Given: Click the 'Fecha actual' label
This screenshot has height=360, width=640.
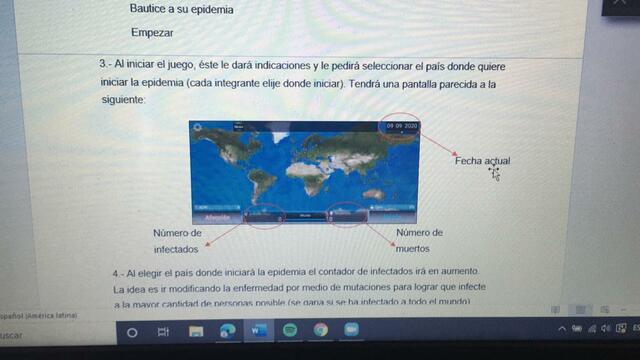Looking at the screenshot, I should click(x=482, y=161).
